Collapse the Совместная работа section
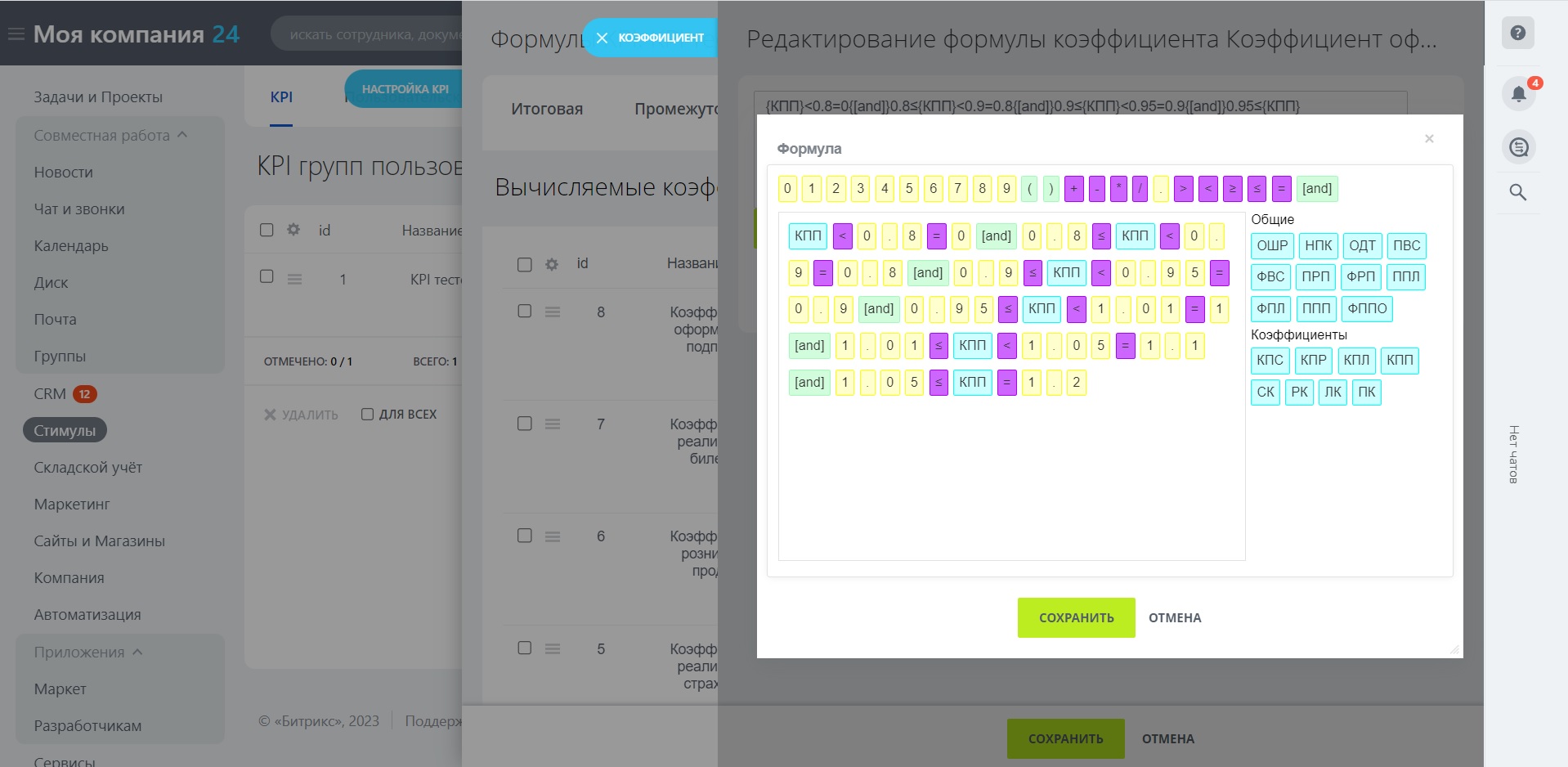This screenshot has height=767, width=1568. (x=182, y=135)
